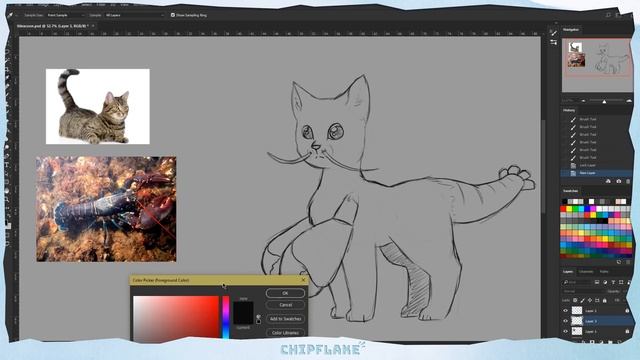The width and height of the screenshot is (640, 360).
Task: Pick the pure blue swatch
Action: pyautogui.click(x=588, y=209)
